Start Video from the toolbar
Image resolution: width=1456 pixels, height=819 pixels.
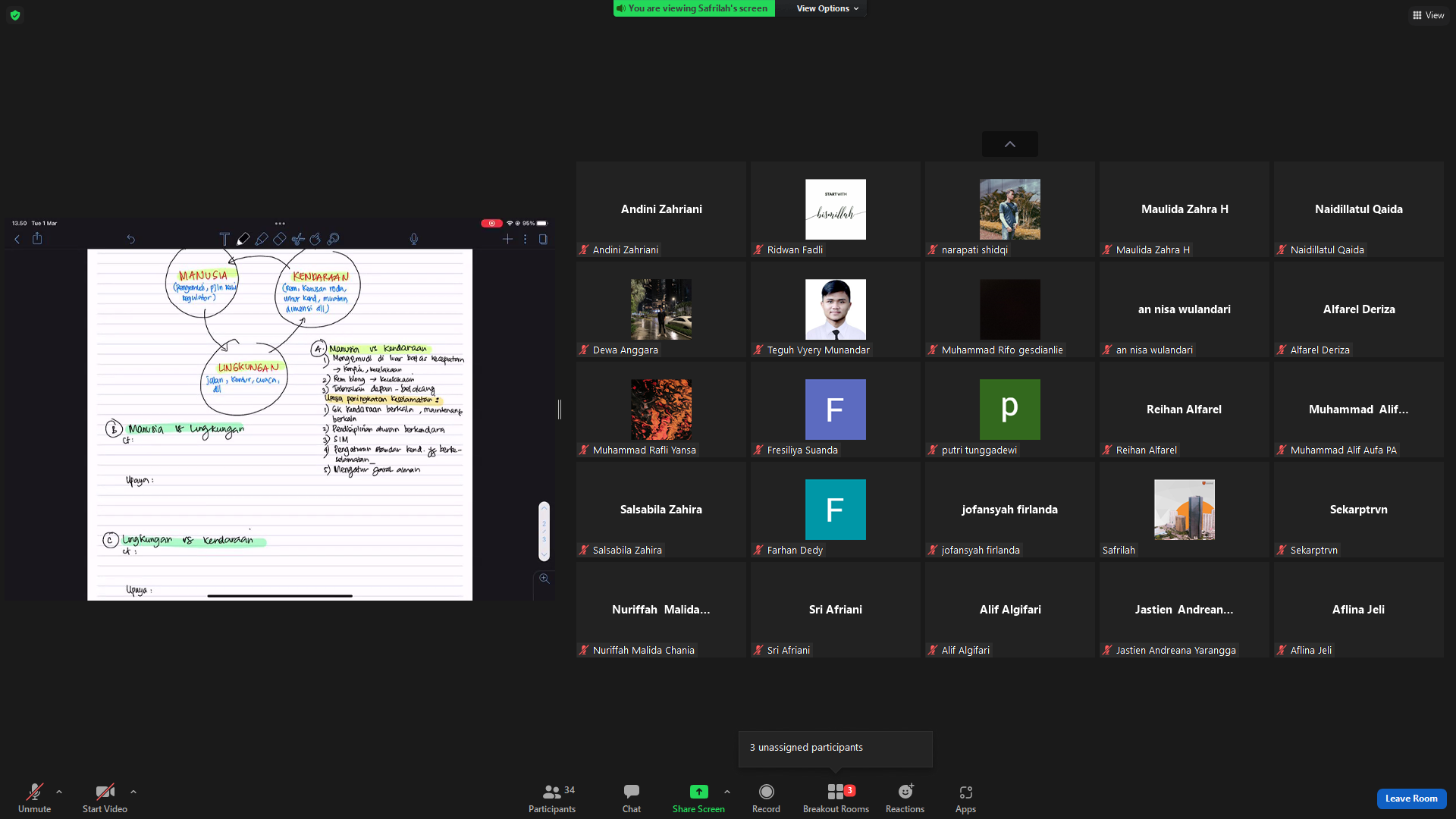[x=105, y=798]
